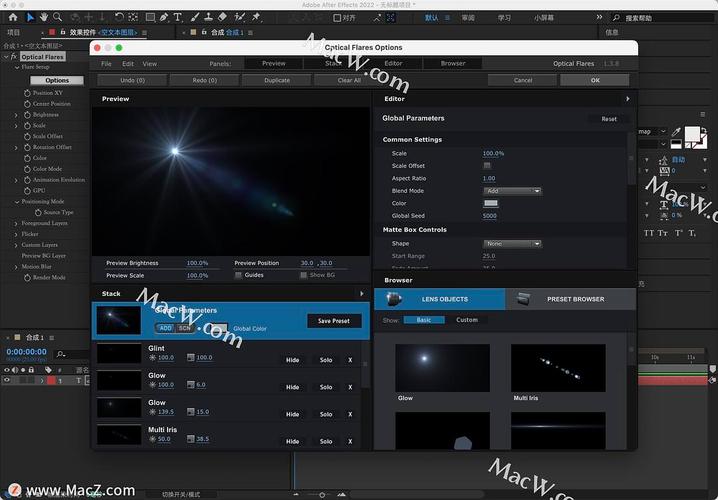Screen dimensions: 718x500
Task: Select the Type text tool
Action: pyautogui.click(x=178, y=17)
